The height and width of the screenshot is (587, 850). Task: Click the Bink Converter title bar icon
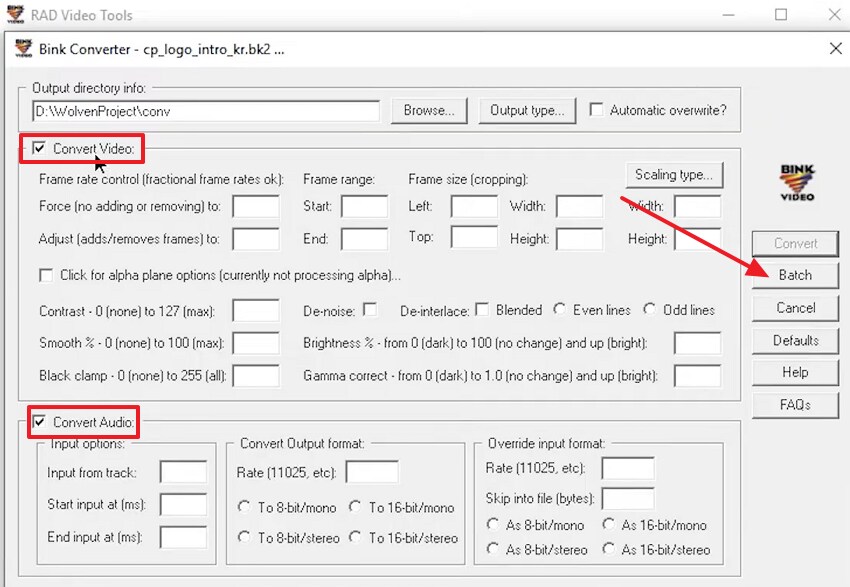point(23,48)
